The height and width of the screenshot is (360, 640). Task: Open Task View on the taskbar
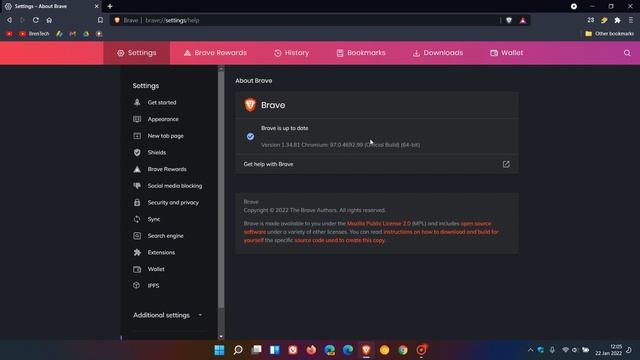pos(256,350)
